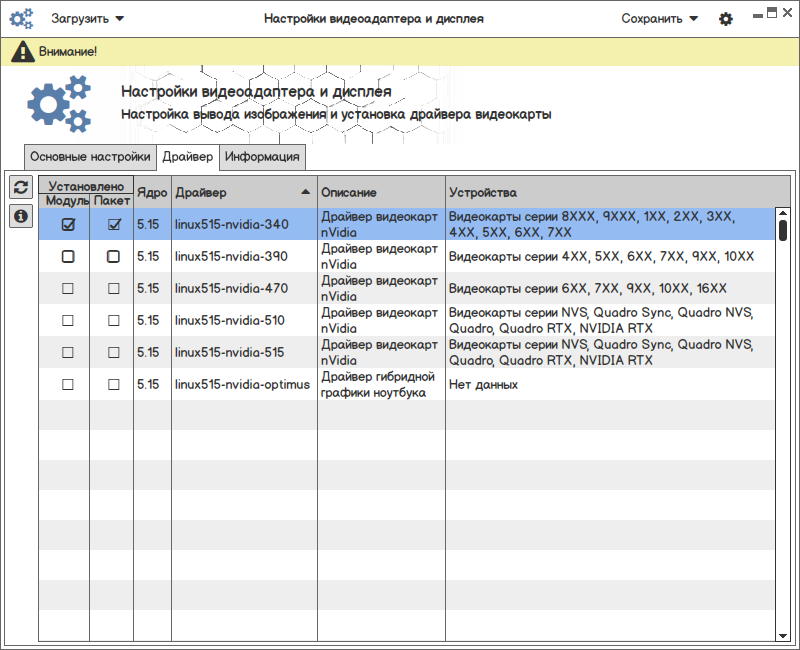Click the application gears icon top-left

click(21, 18)
